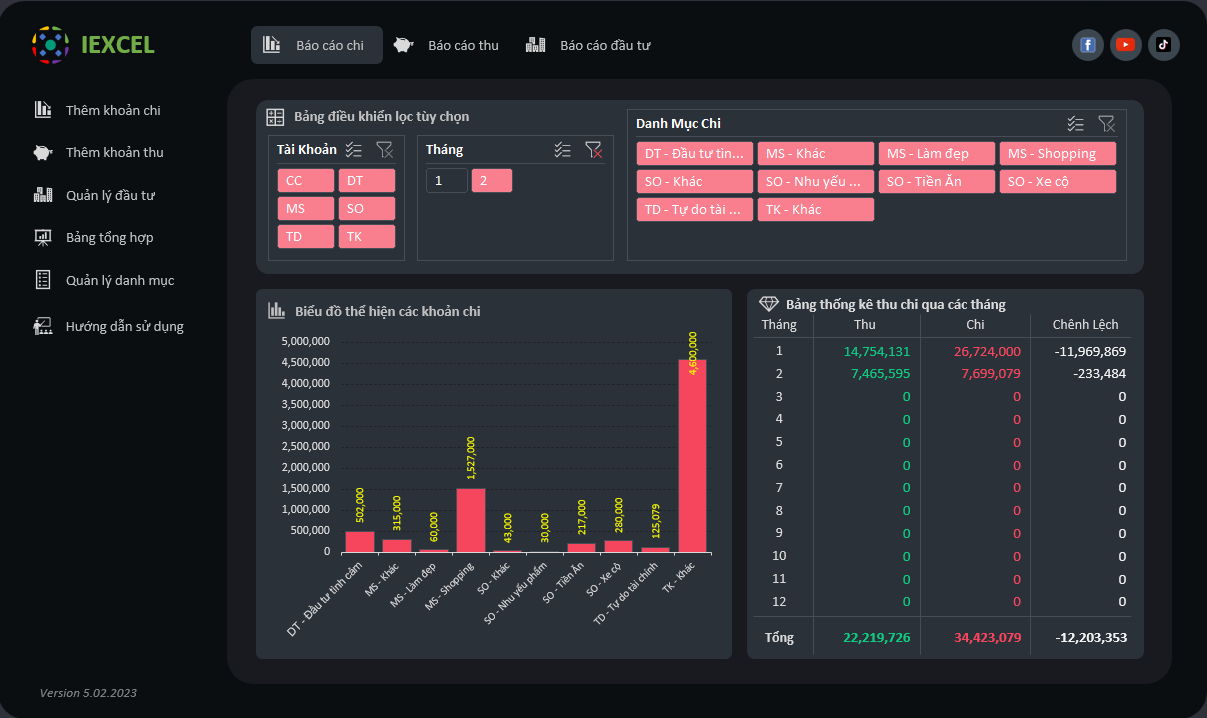This screenshot has height=718, width=1207.
Task: Click the Thêm khoản chi sidebar icon
Action: [x=43, y=110]
